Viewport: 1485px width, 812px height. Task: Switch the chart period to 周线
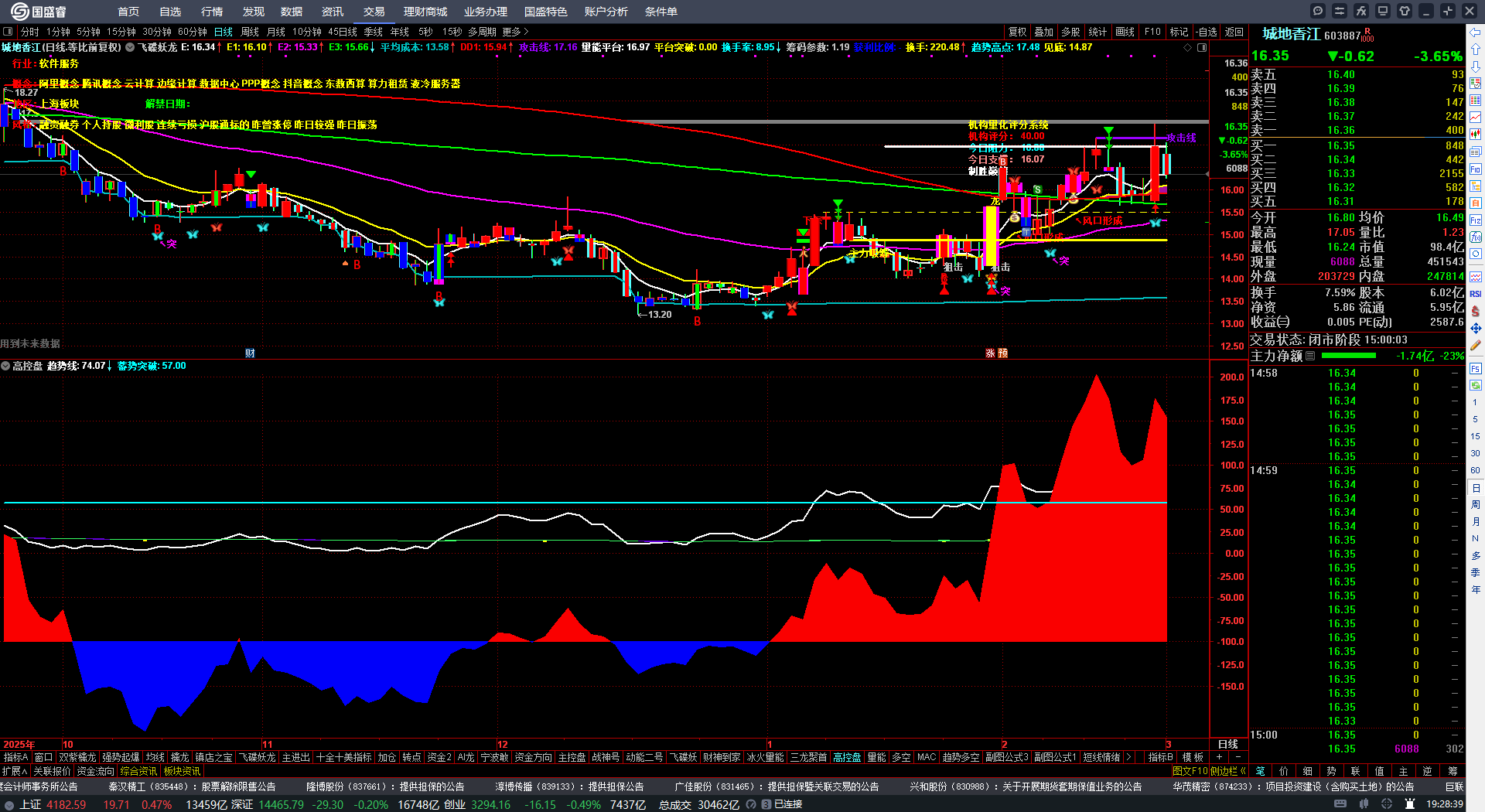250,32
